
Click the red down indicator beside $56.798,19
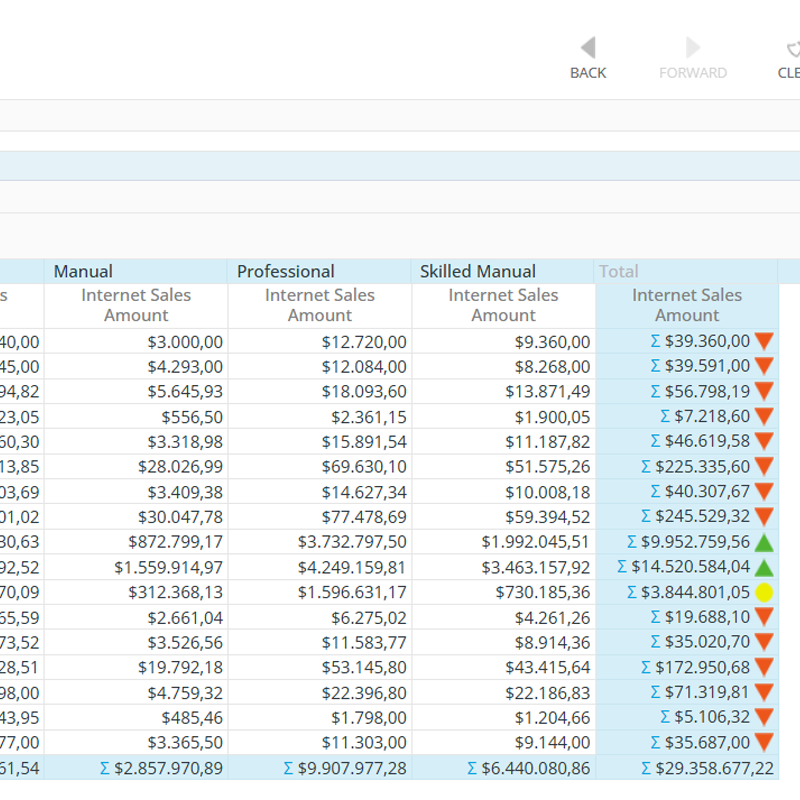tap(764, 391)
